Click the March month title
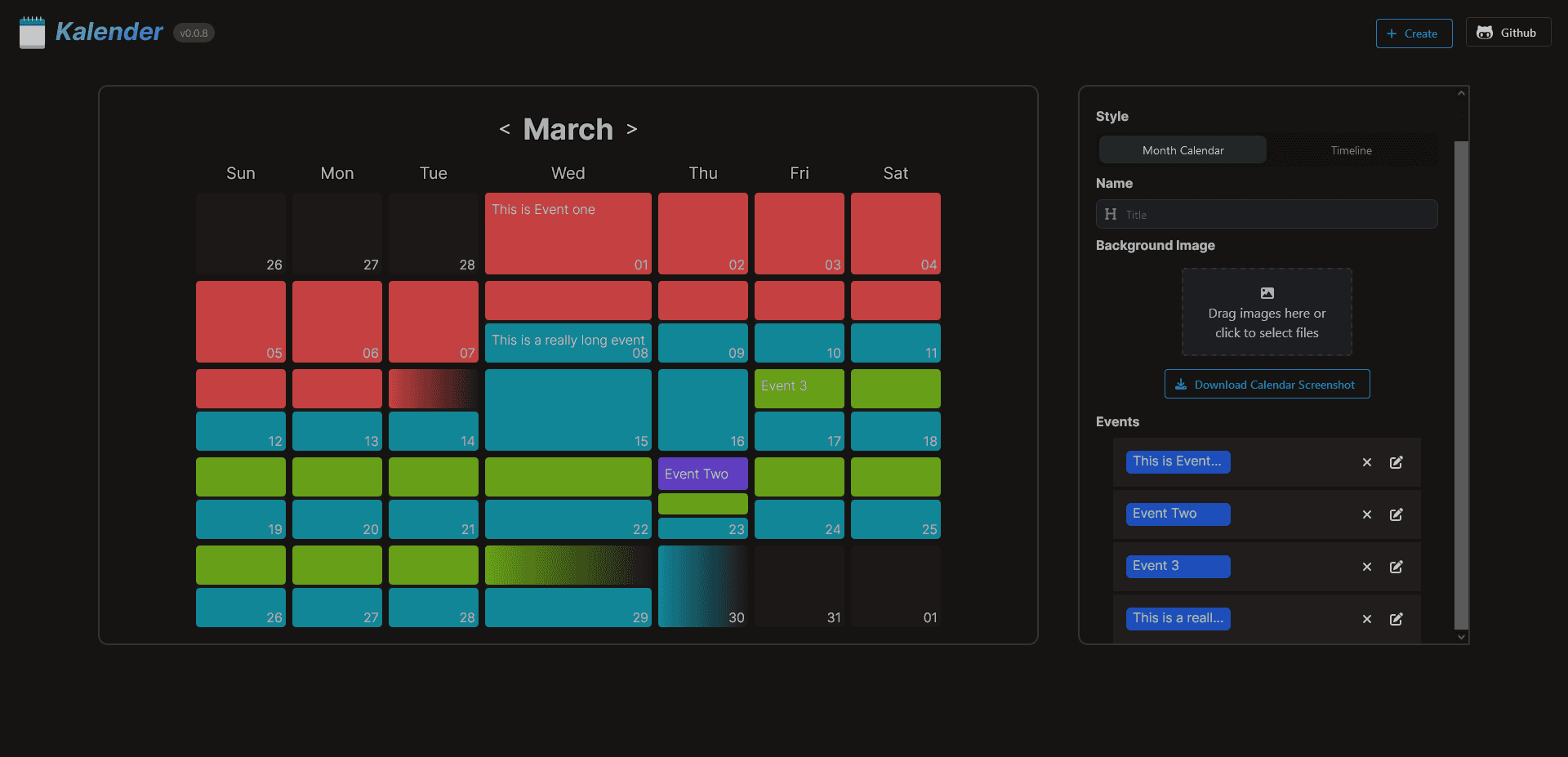1568x757 pixels. tap(568, 129)
